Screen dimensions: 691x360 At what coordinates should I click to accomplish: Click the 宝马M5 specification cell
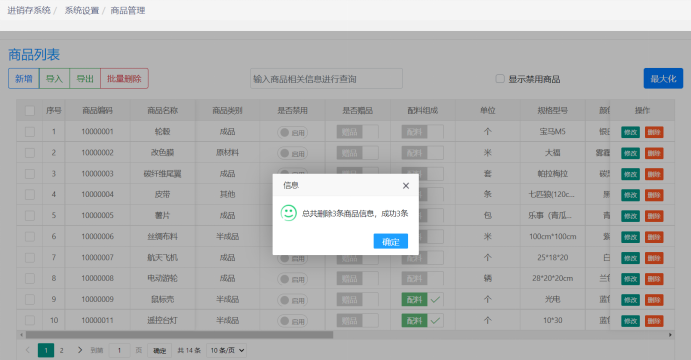click(x=553, y=132)
